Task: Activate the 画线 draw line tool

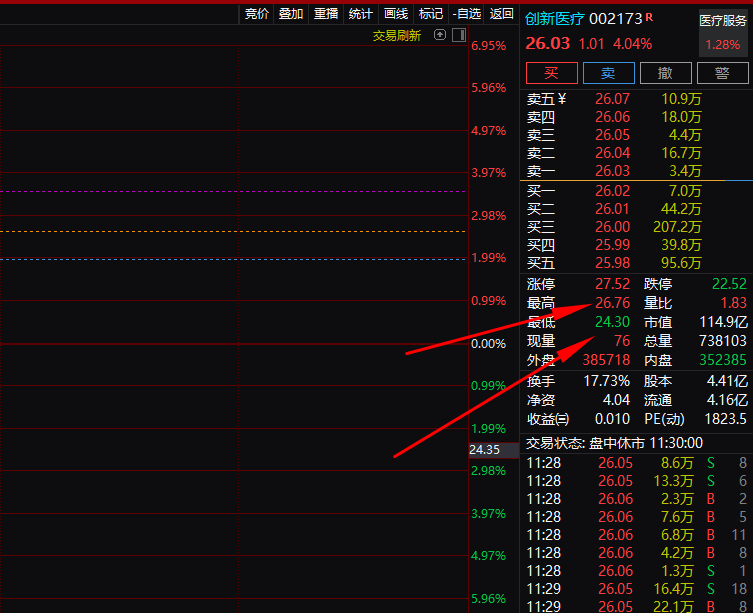Action: point(396,14)
